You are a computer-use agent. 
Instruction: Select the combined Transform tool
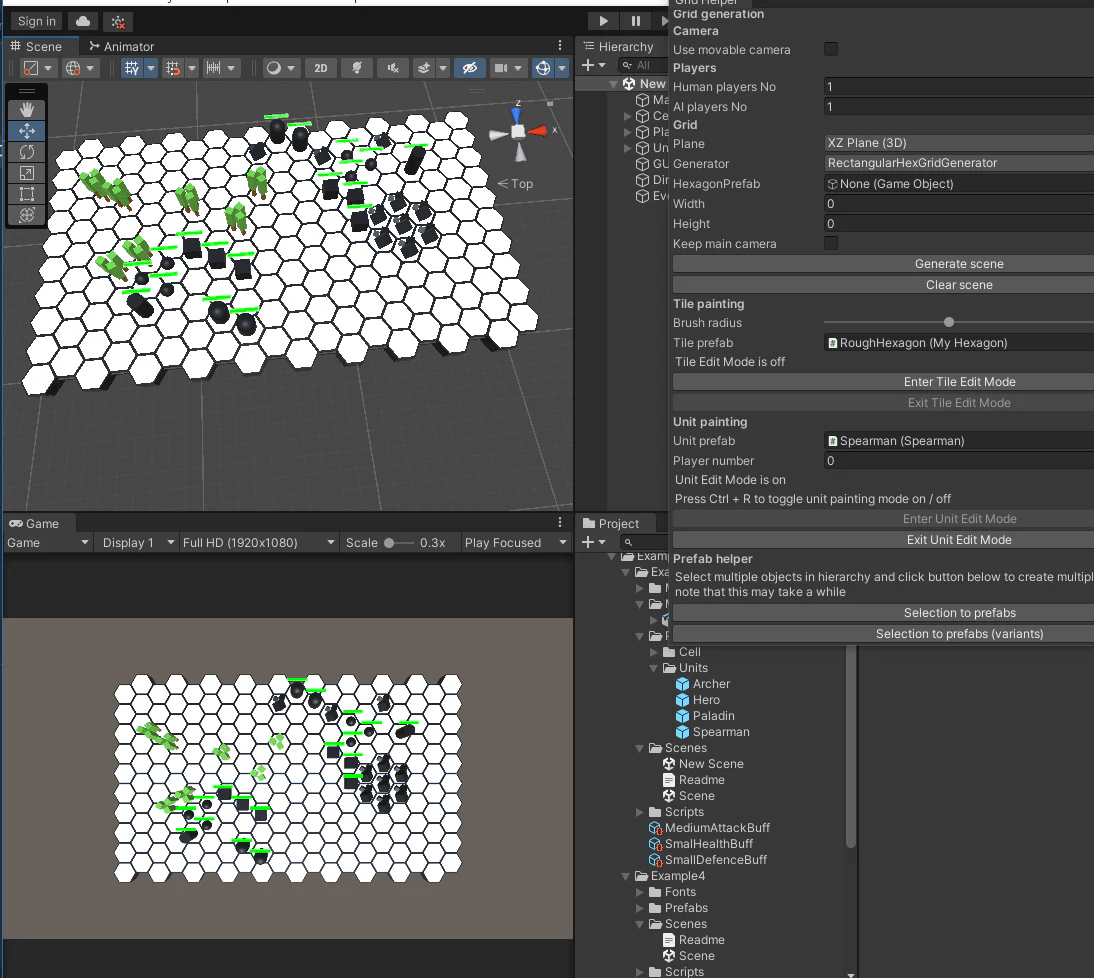(27, 215)
